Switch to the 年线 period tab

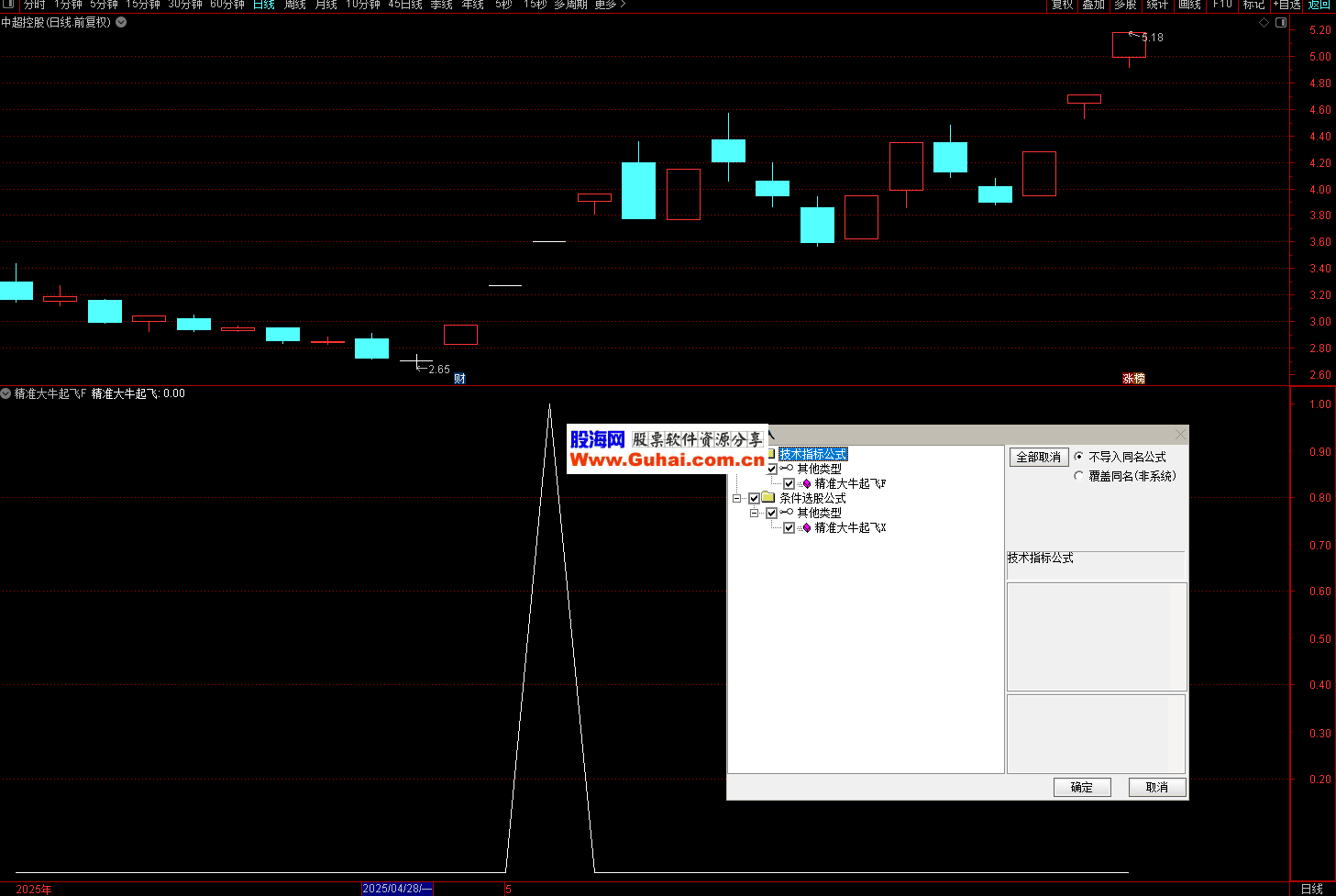473,5
